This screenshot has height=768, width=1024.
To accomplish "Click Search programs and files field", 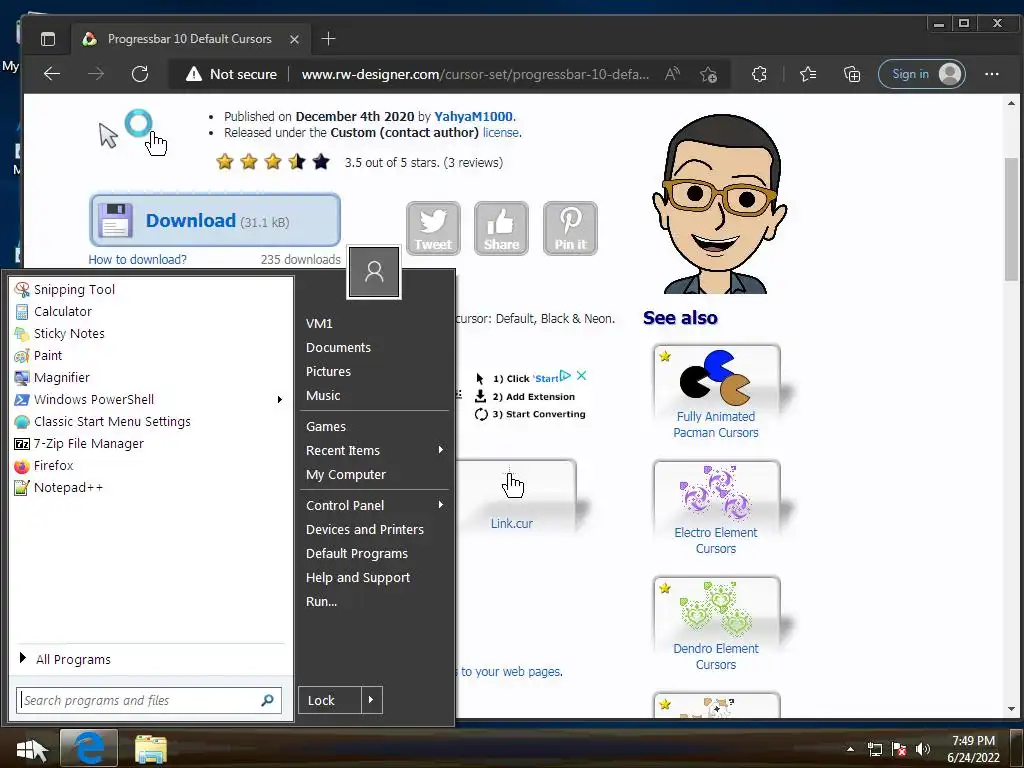I will click(149, 700).
